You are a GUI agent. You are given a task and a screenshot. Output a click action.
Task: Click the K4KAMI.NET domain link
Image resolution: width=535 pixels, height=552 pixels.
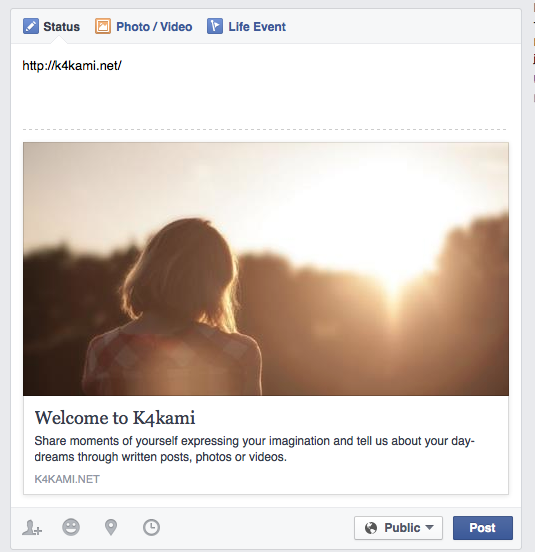pyautogui.click(x=67, y=479)
